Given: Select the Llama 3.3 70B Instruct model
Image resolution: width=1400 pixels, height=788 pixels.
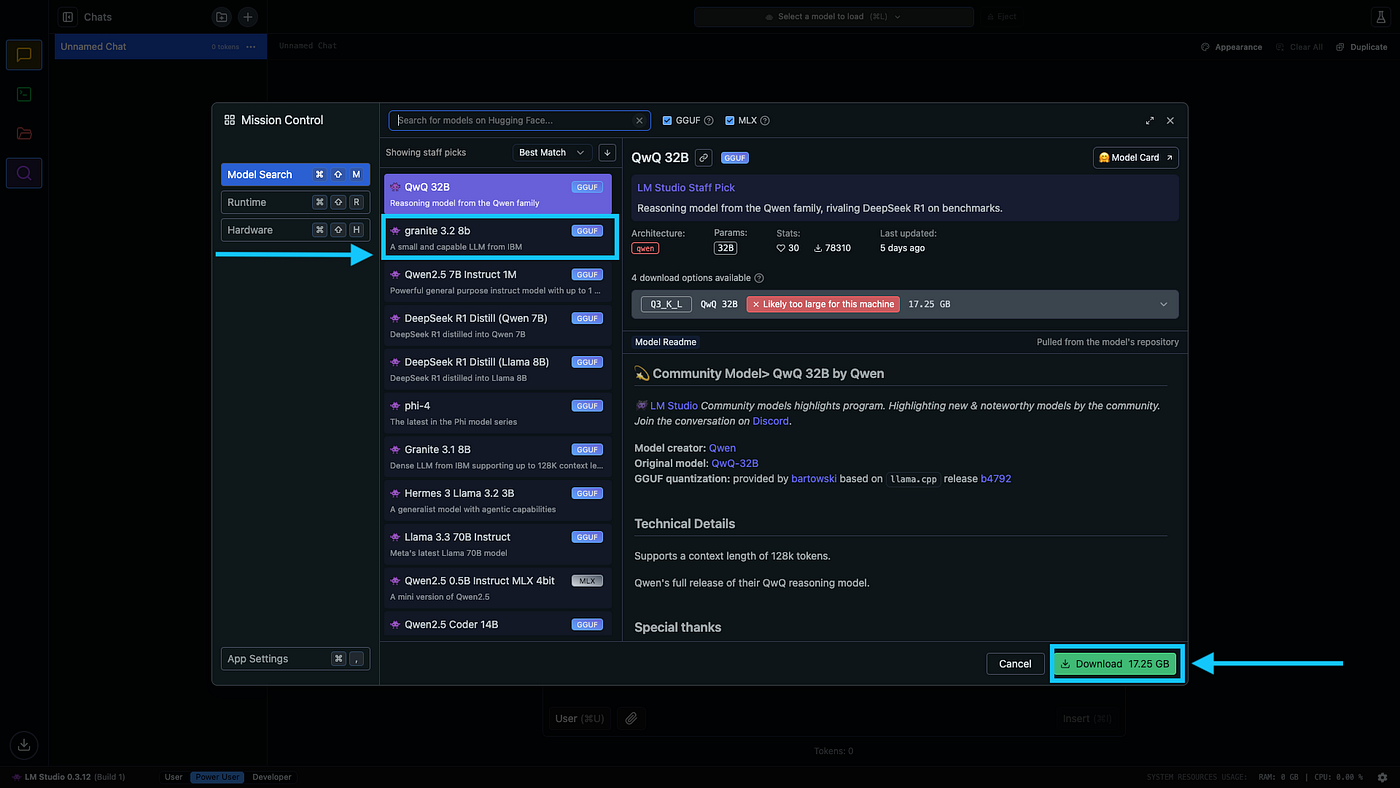Looking at the screenshot, I should (498, 544).
